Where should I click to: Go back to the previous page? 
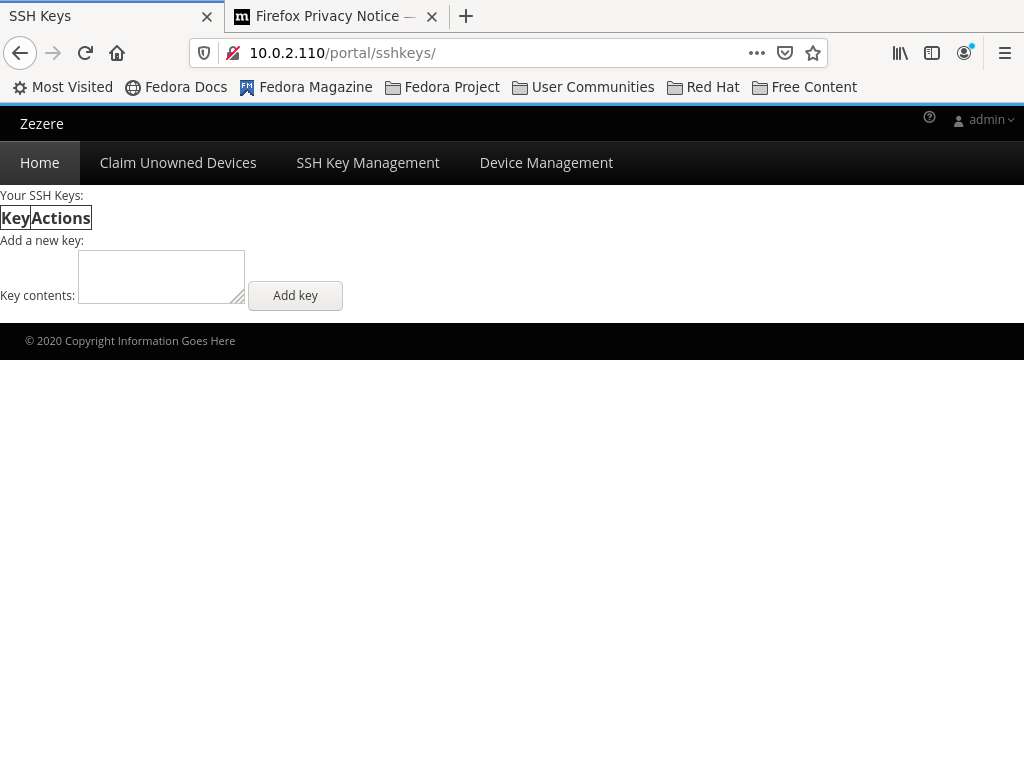[20, 53]
